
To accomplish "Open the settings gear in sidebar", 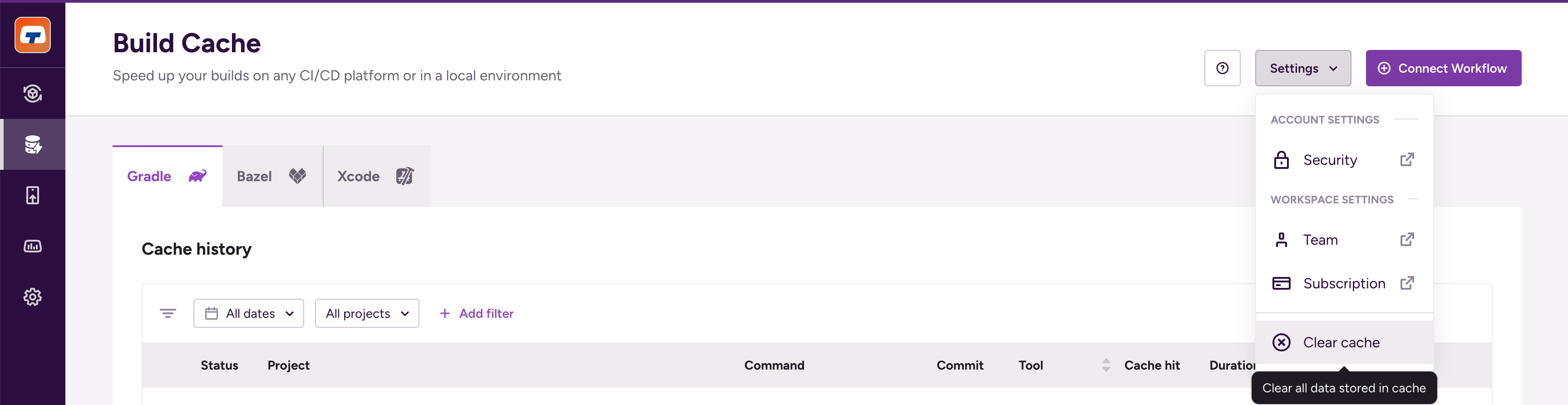I will click(33, 297).
